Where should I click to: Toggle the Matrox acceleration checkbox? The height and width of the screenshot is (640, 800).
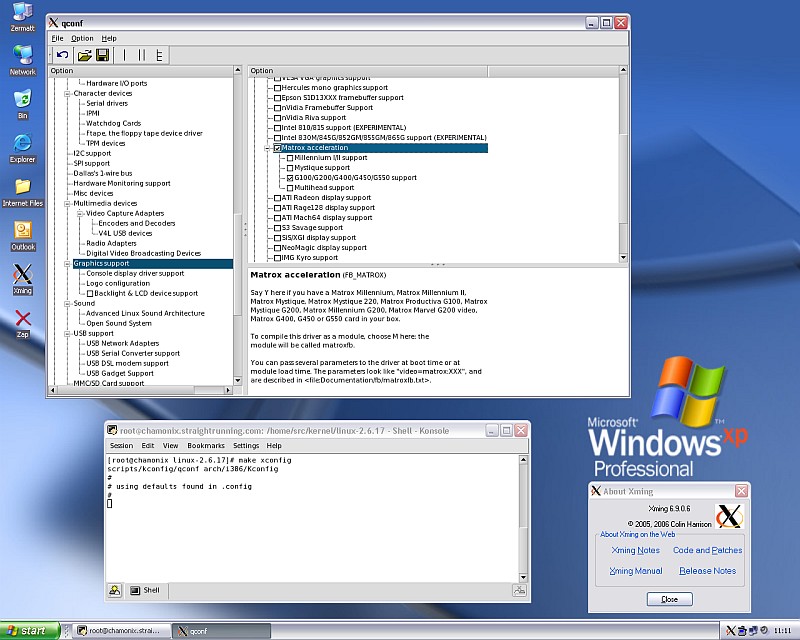click(278, 148)
